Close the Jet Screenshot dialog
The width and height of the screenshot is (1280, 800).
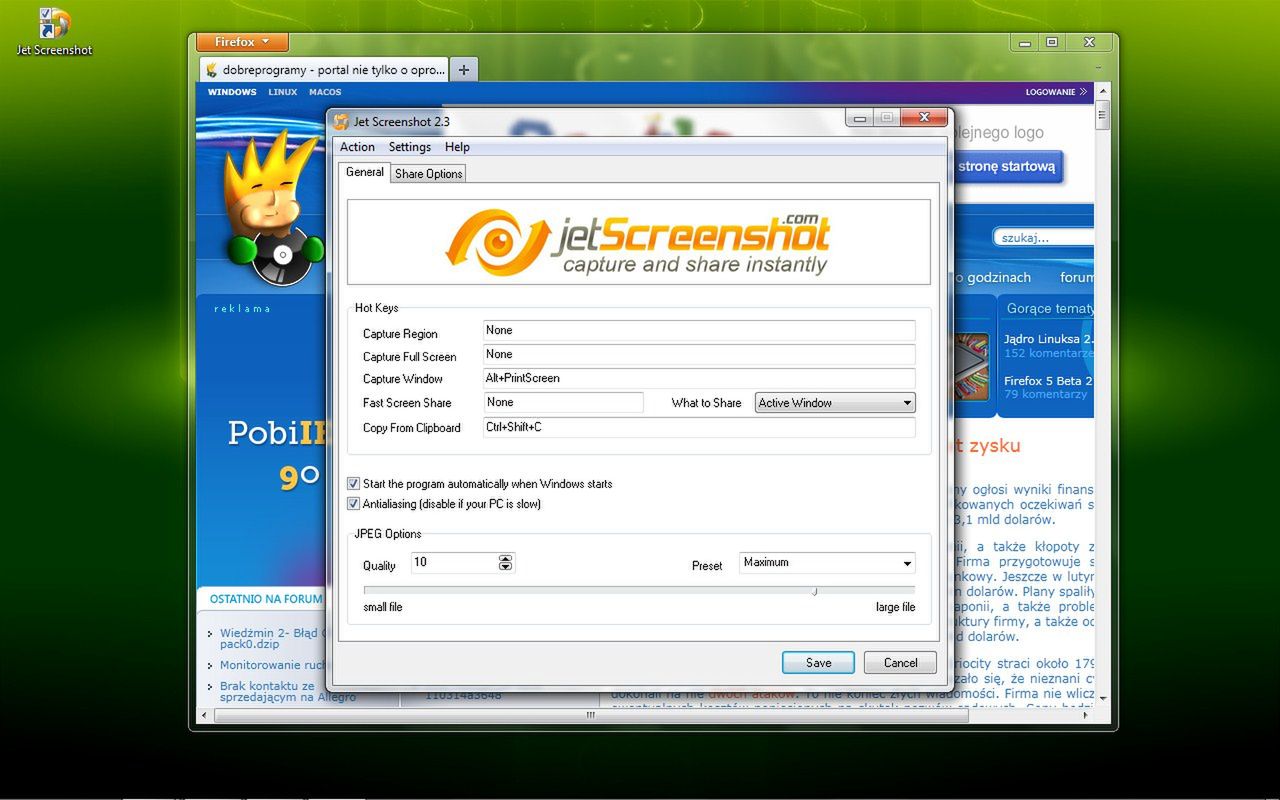click(923, 118)
